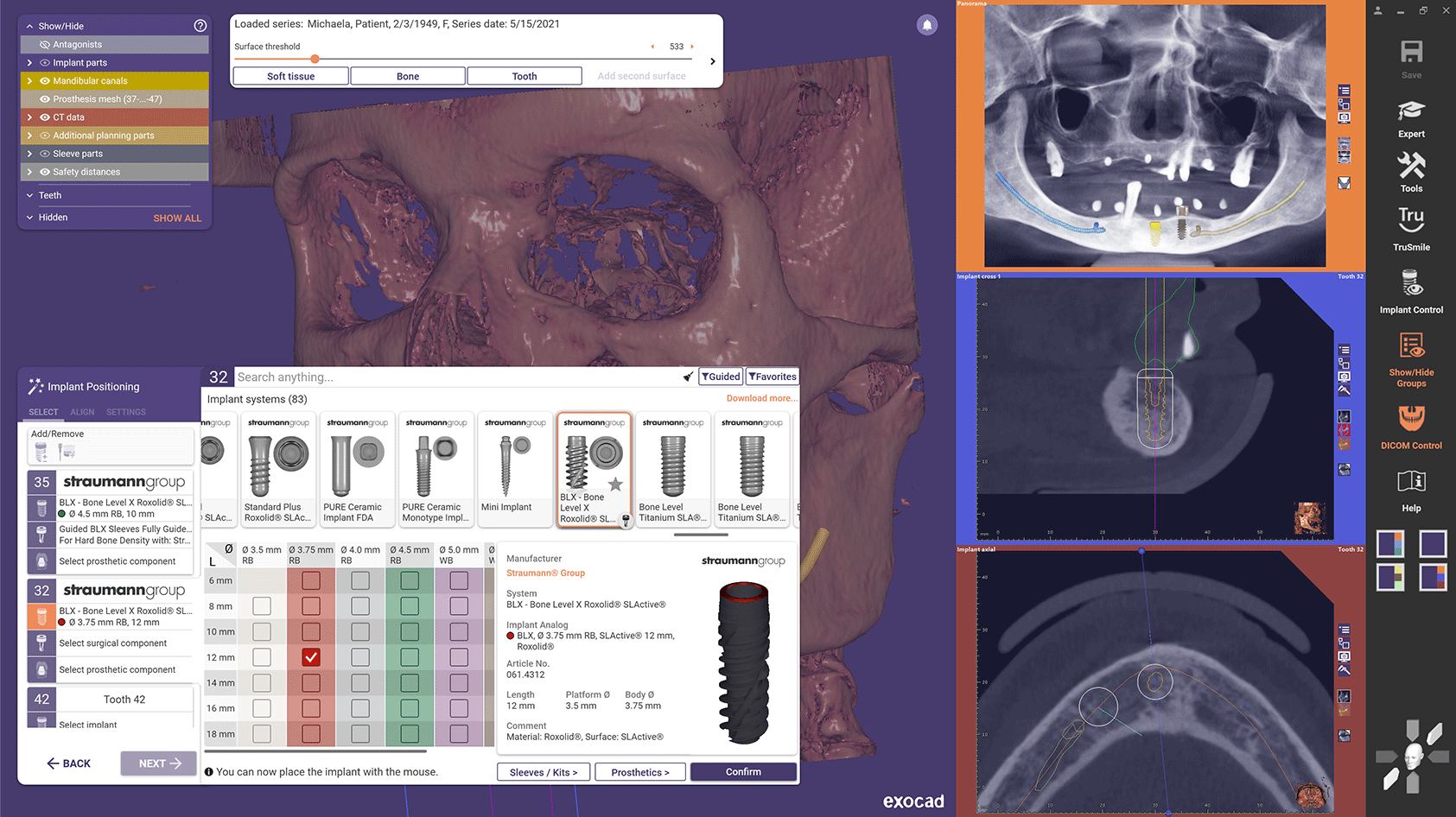Click Download more implant systems link

[762, 398]
